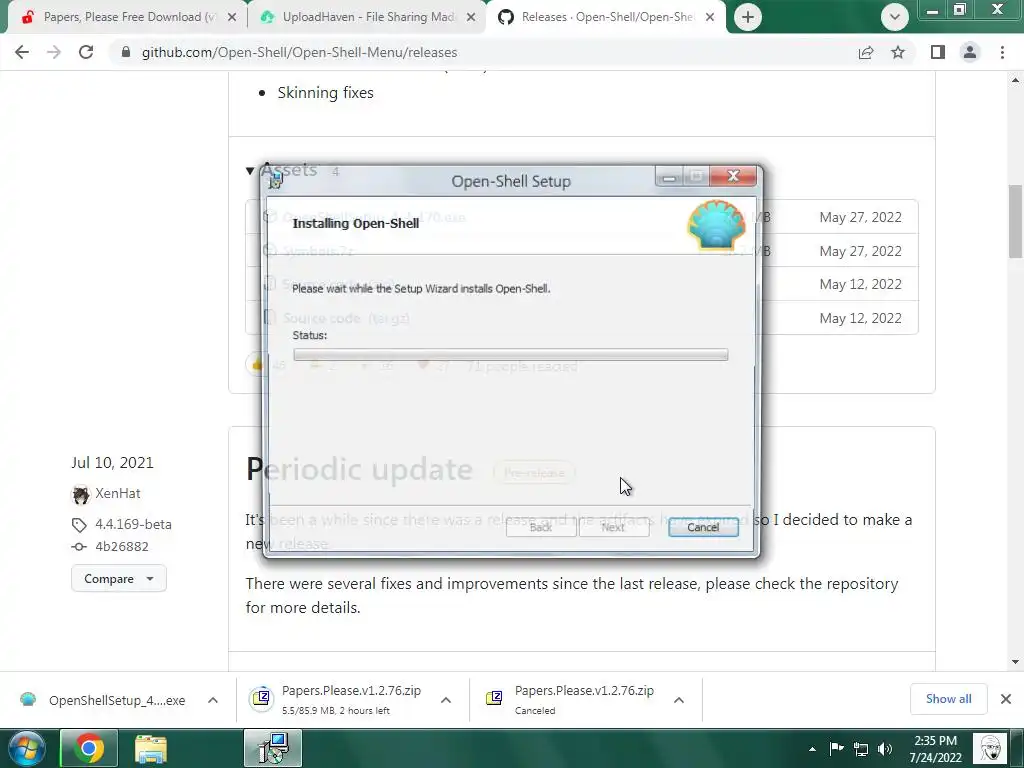Image resolution: width=1024 pixels, height=768 pixels.
Task: Show hidden tray icons arrow
Action: point(812,749)
